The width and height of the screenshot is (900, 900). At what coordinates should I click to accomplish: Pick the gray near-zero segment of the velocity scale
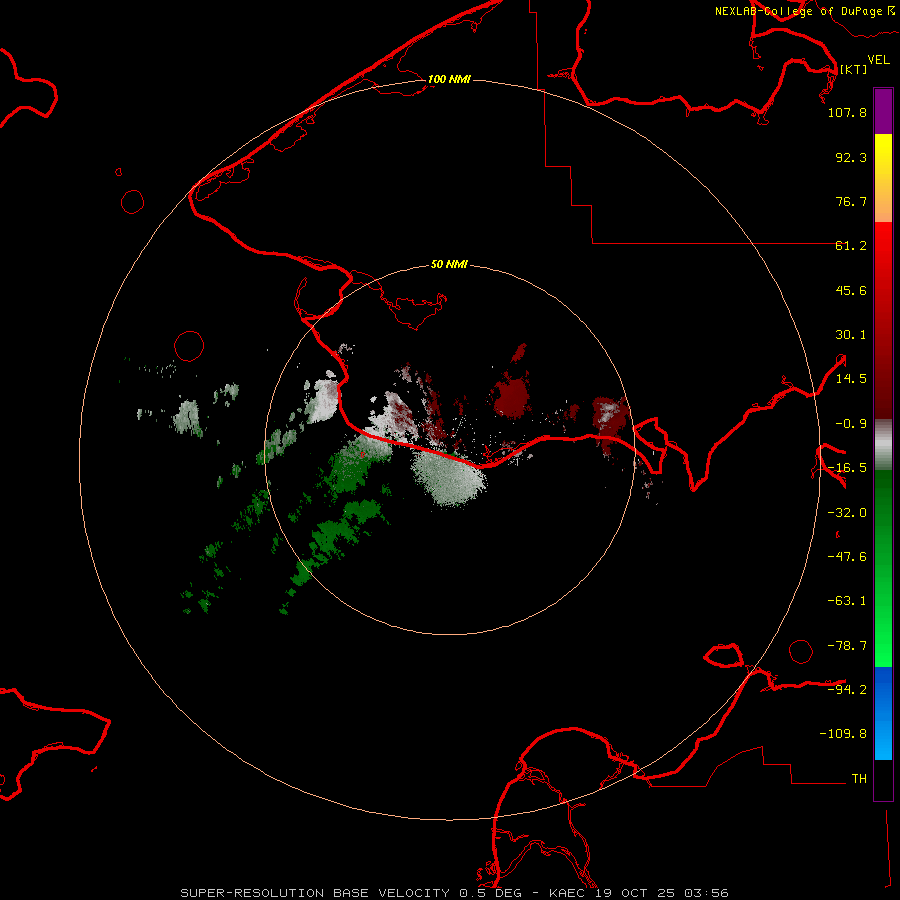(x=883, y=445)
